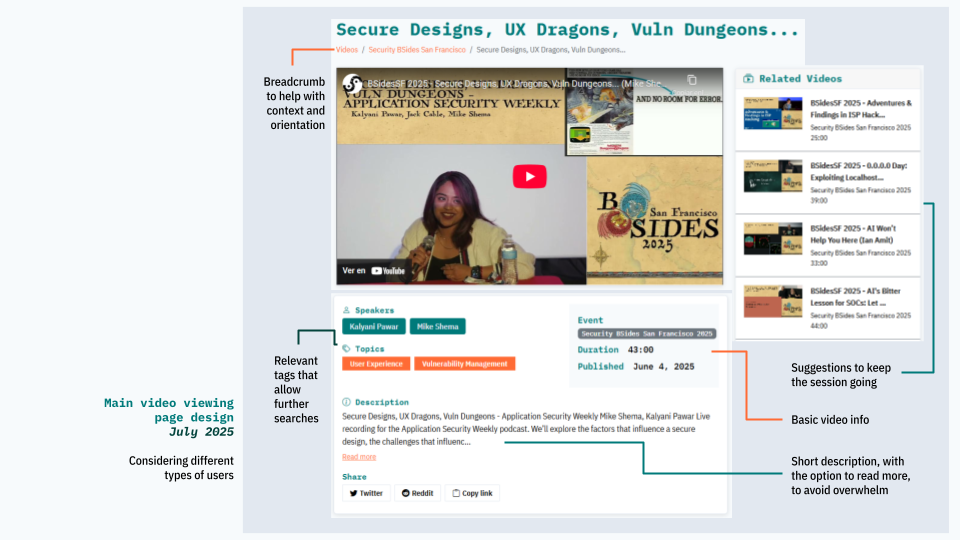Click the '33:00' duration under third related video
Image resolution: width=960 pixels, height=540 pixels.
[x=819, y=263]
